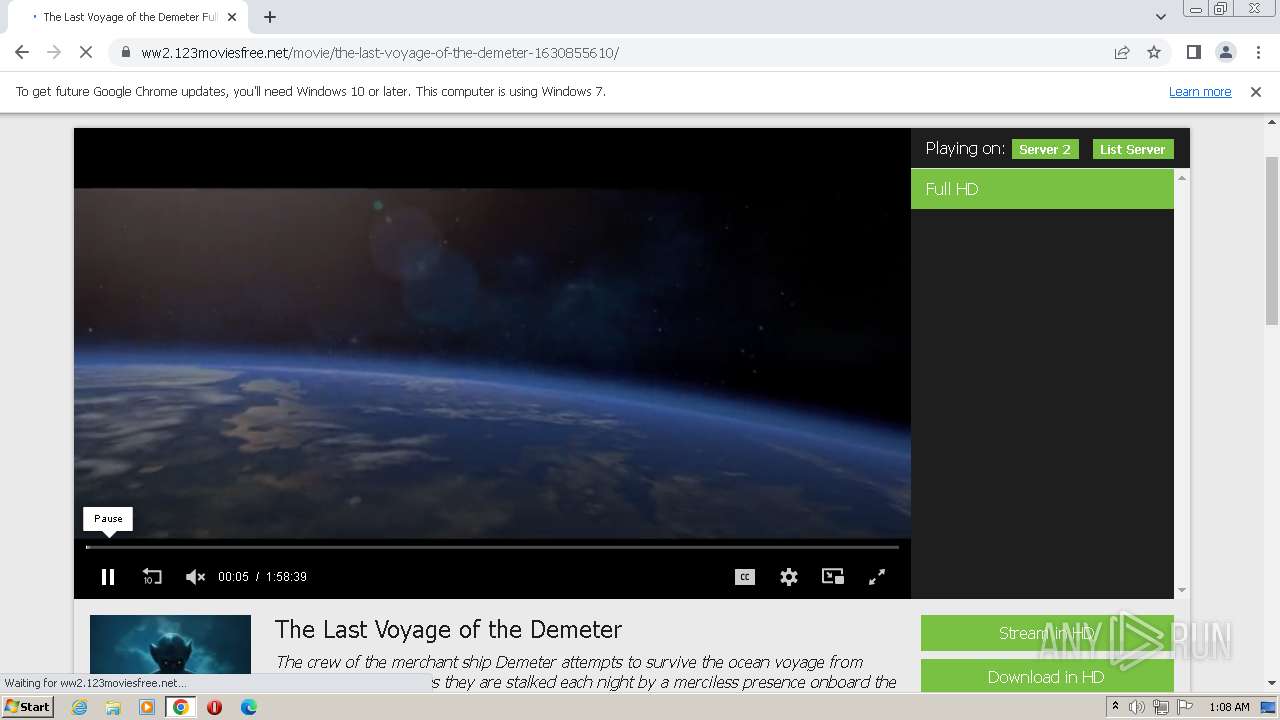Open Microsoft Edge taskbar icon
The image size is (1280, 720).
click(249, 707)
